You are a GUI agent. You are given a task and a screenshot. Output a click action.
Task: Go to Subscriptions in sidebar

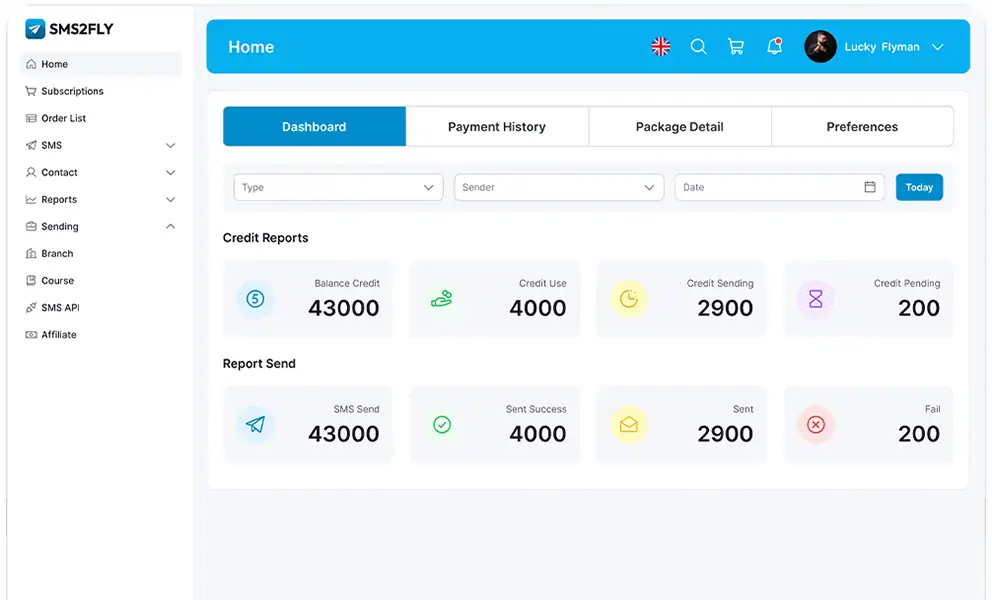pyautogui.click(x=72, y=91)
